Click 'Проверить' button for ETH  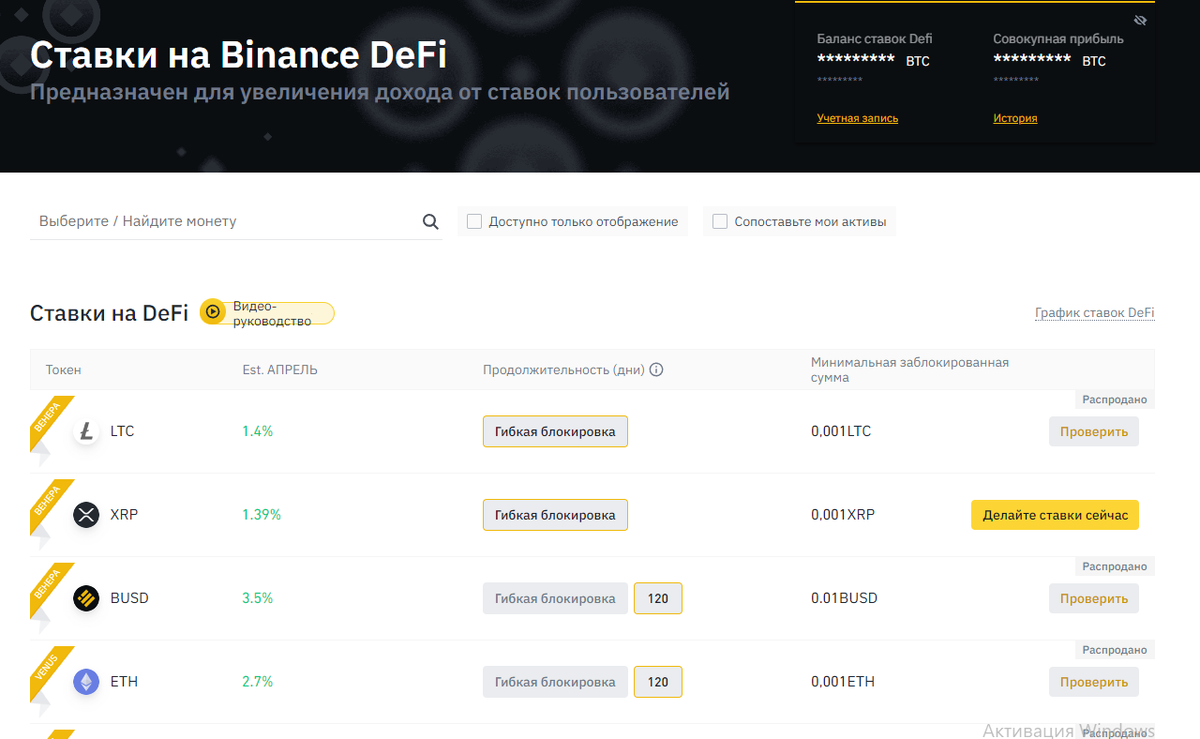[x=1094, y=682]
